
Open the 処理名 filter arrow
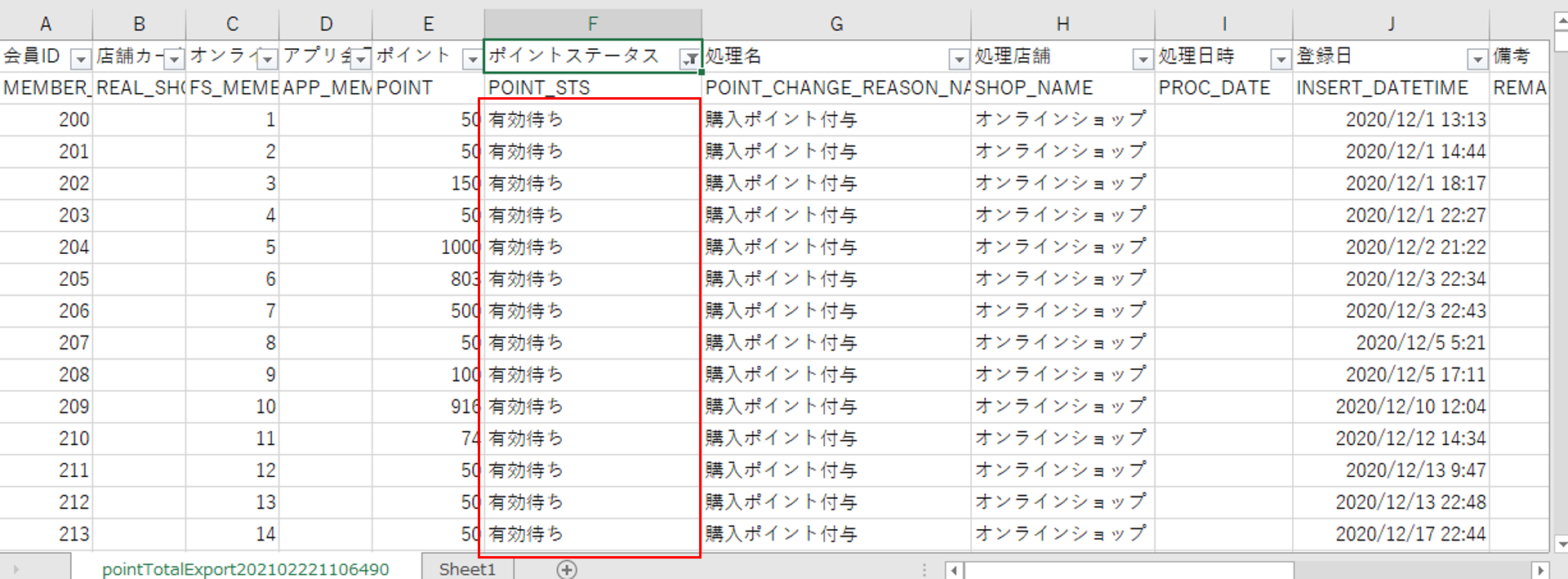point(958,59)
